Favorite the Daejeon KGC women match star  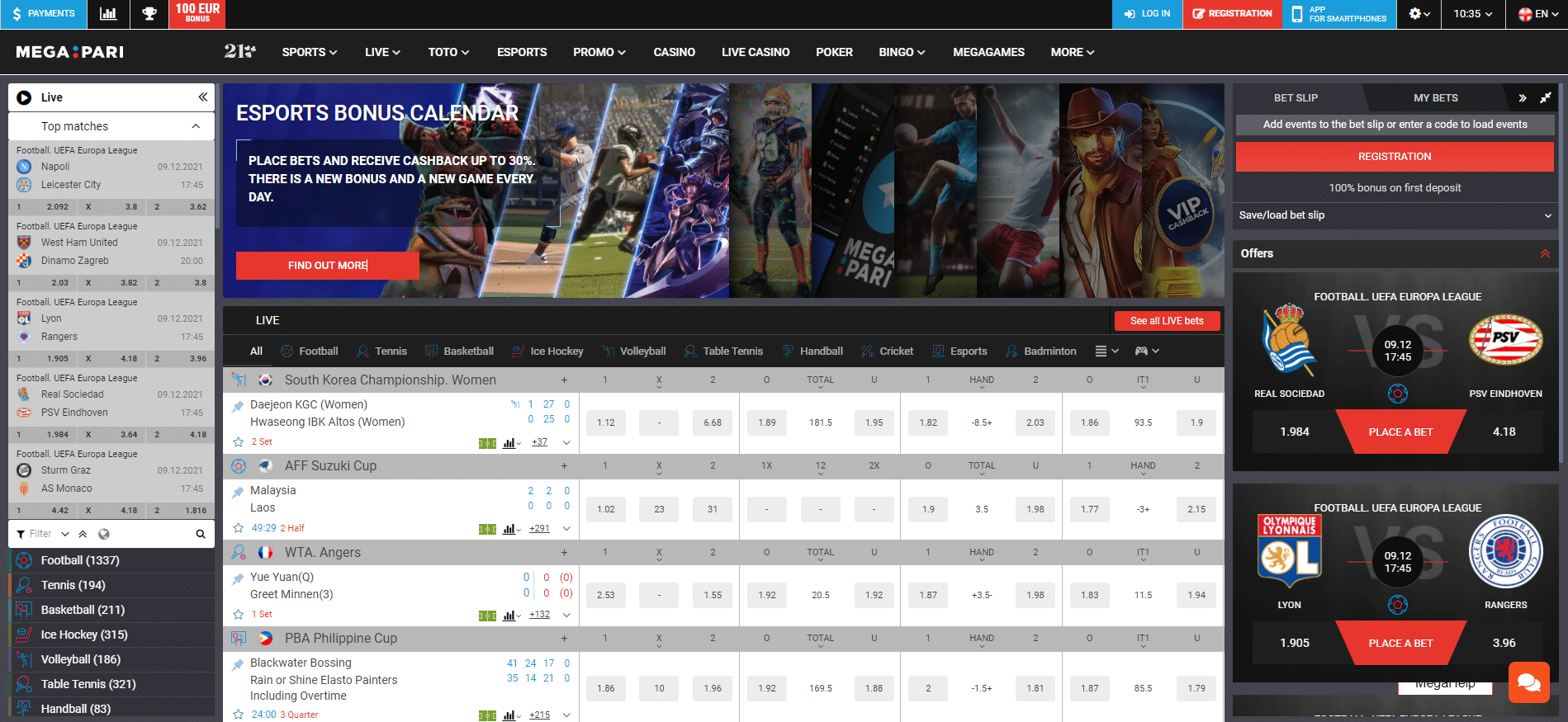pos(238,442)
